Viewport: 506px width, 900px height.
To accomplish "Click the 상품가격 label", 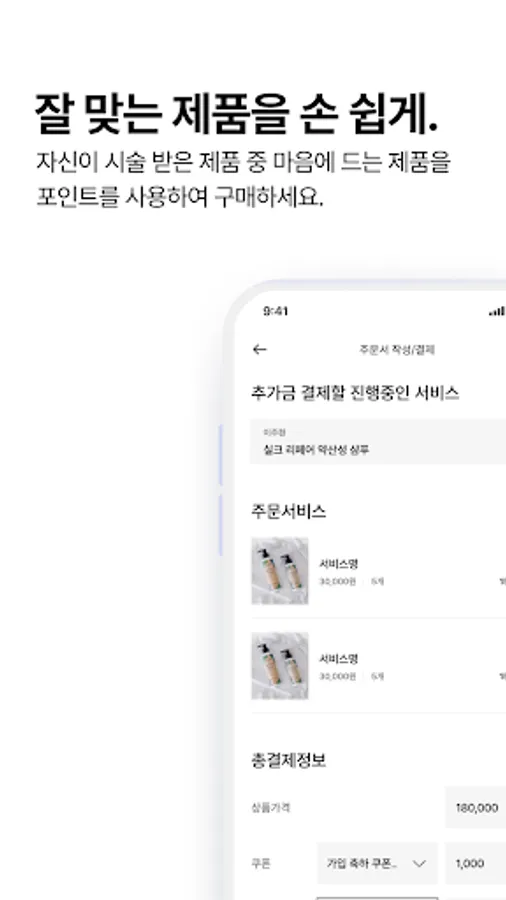I will [270, 808].
